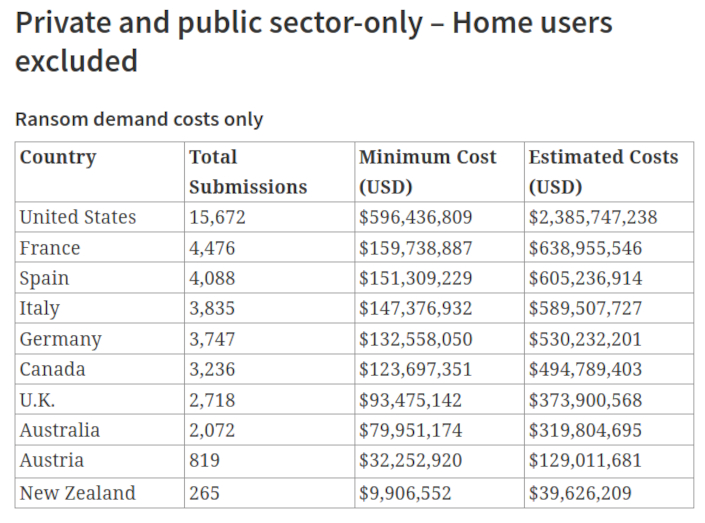Click the Total Submissions column header
Viewport: 705px width, 523px height.
tap(248, 172)
